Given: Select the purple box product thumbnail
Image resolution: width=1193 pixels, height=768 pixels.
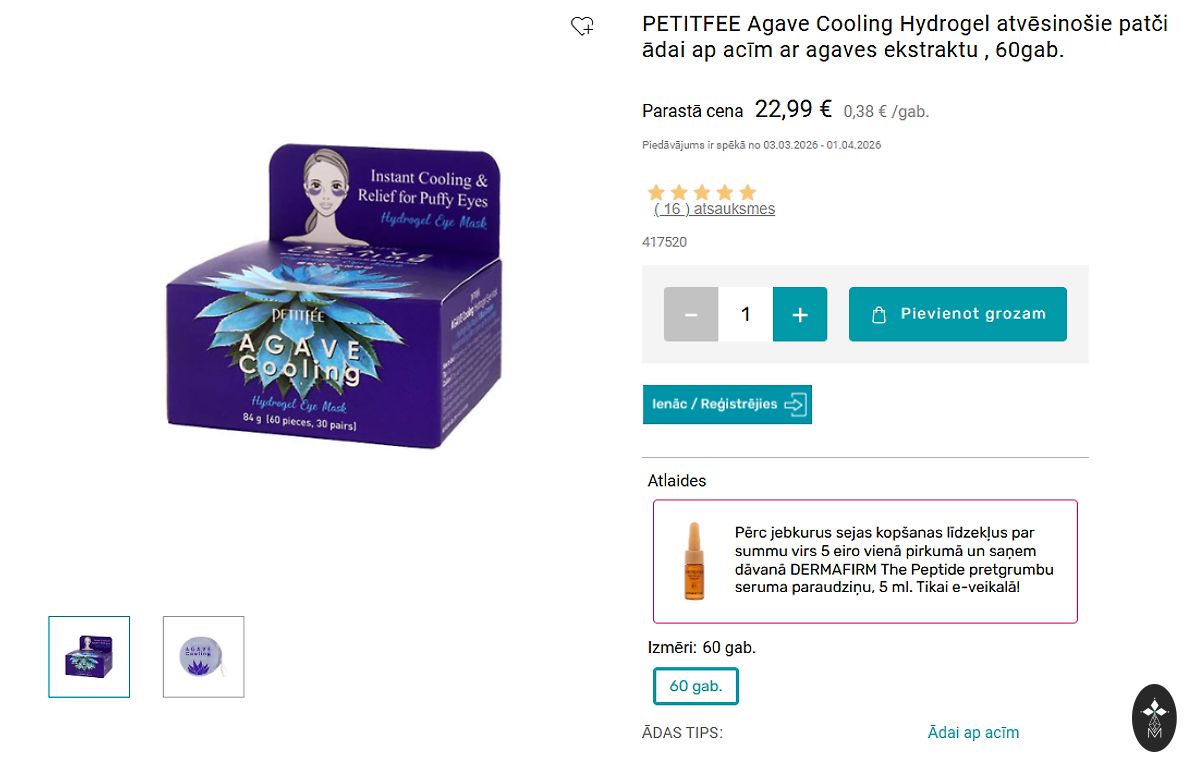Looking at the screenshot, I should coord(89,657).
